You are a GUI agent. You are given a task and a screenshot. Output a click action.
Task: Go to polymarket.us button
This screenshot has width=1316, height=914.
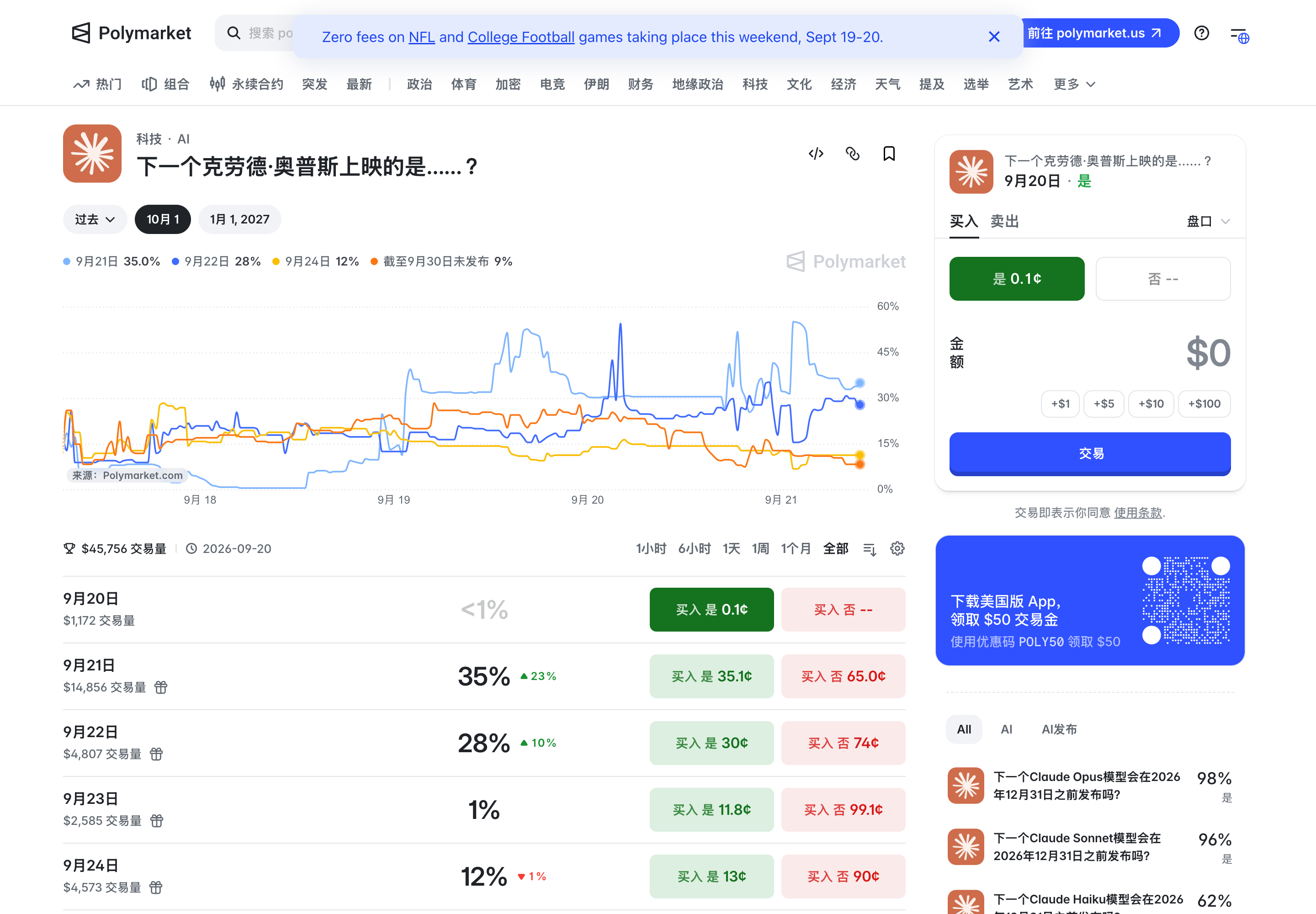click(x=1099, y=33)
